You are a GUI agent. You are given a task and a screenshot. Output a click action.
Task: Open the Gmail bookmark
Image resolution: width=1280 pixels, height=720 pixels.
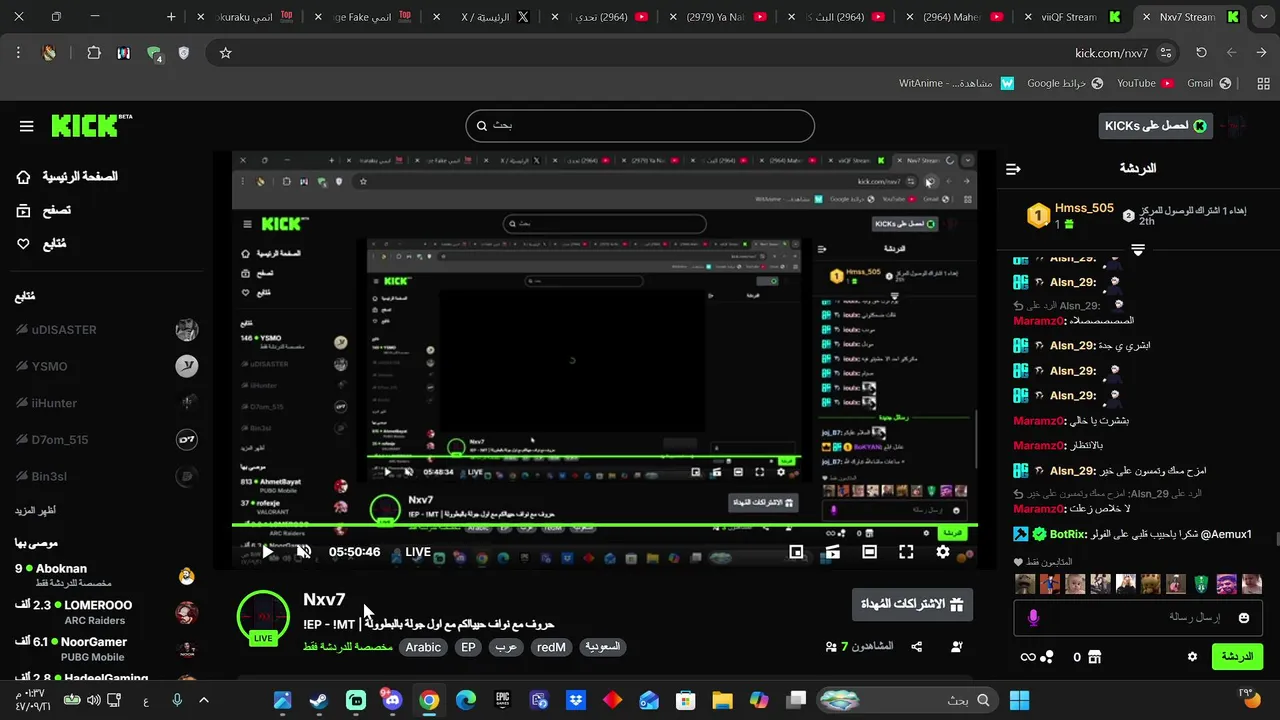pyautogui.click(x=1209, y=83)
